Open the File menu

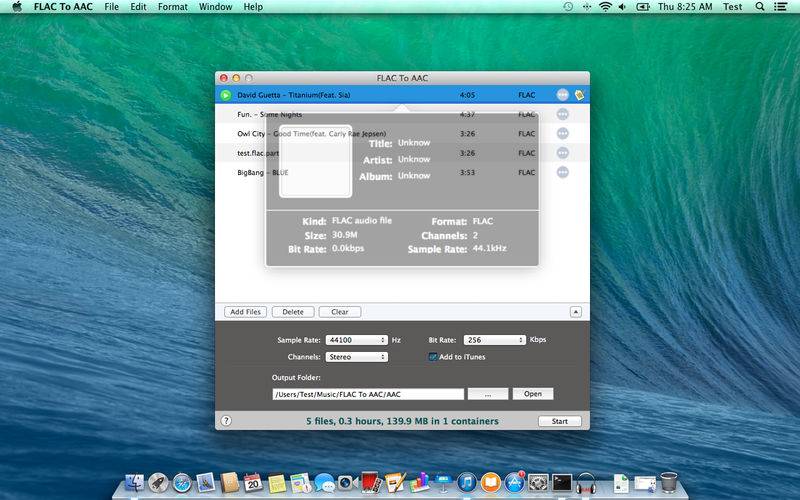(x=111, y=7)
